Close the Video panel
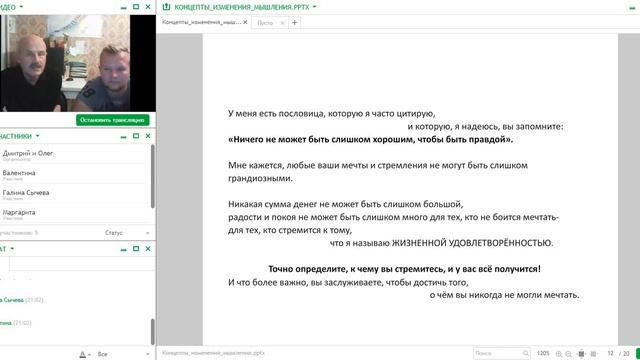Screen dimensions: 640x360 148,7
